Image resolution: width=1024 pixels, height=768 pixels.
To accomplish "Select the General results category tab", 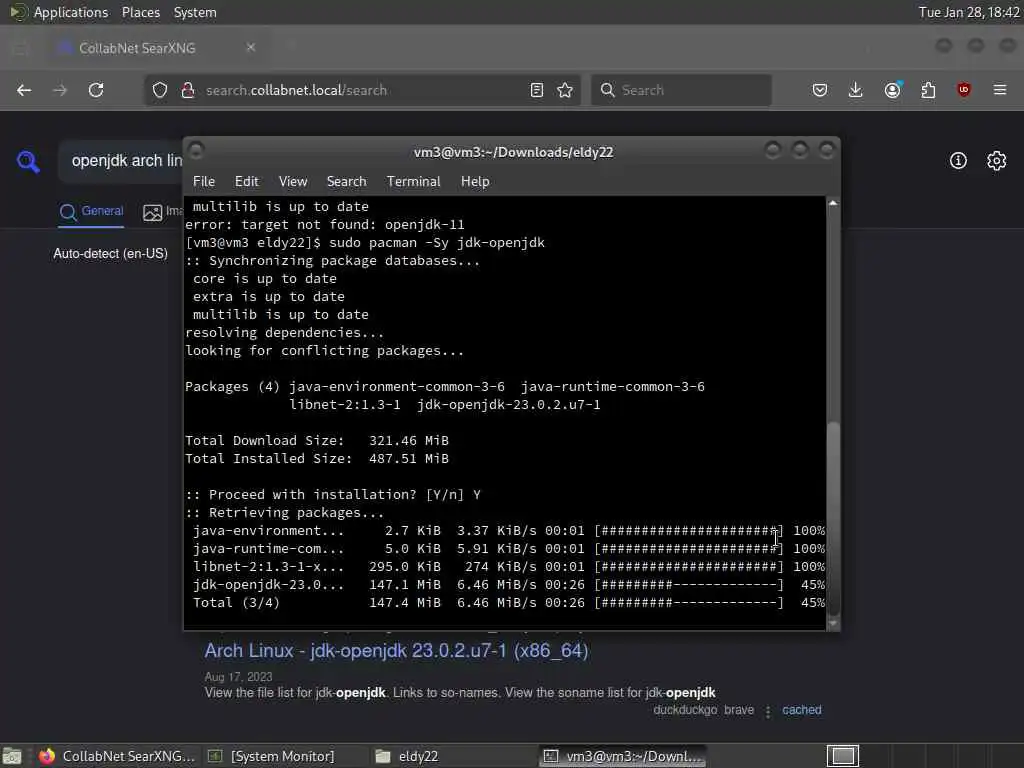I will pos(91,211).
